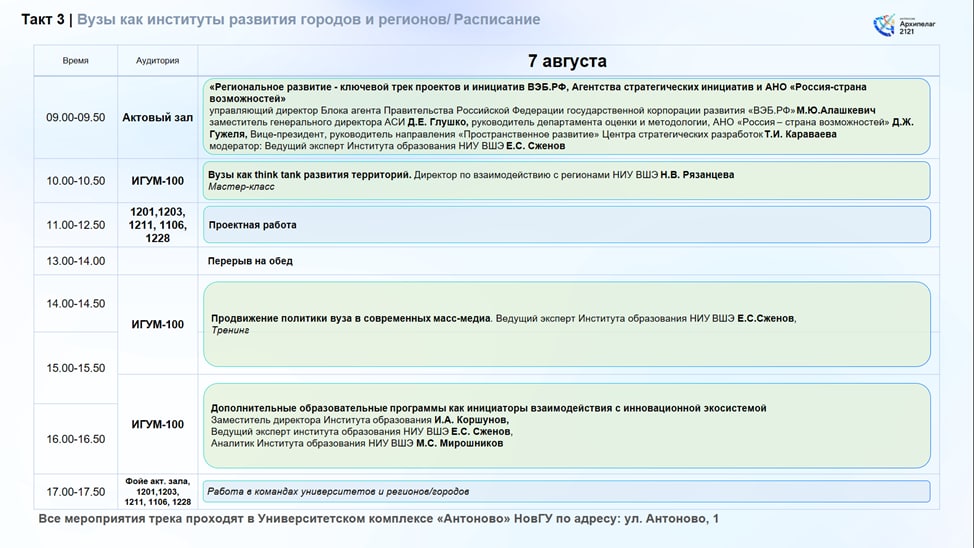Open 'Продвижение политики вуза' training block
Viewport: 974px width, 548px height.
click(x=567, y=324)
